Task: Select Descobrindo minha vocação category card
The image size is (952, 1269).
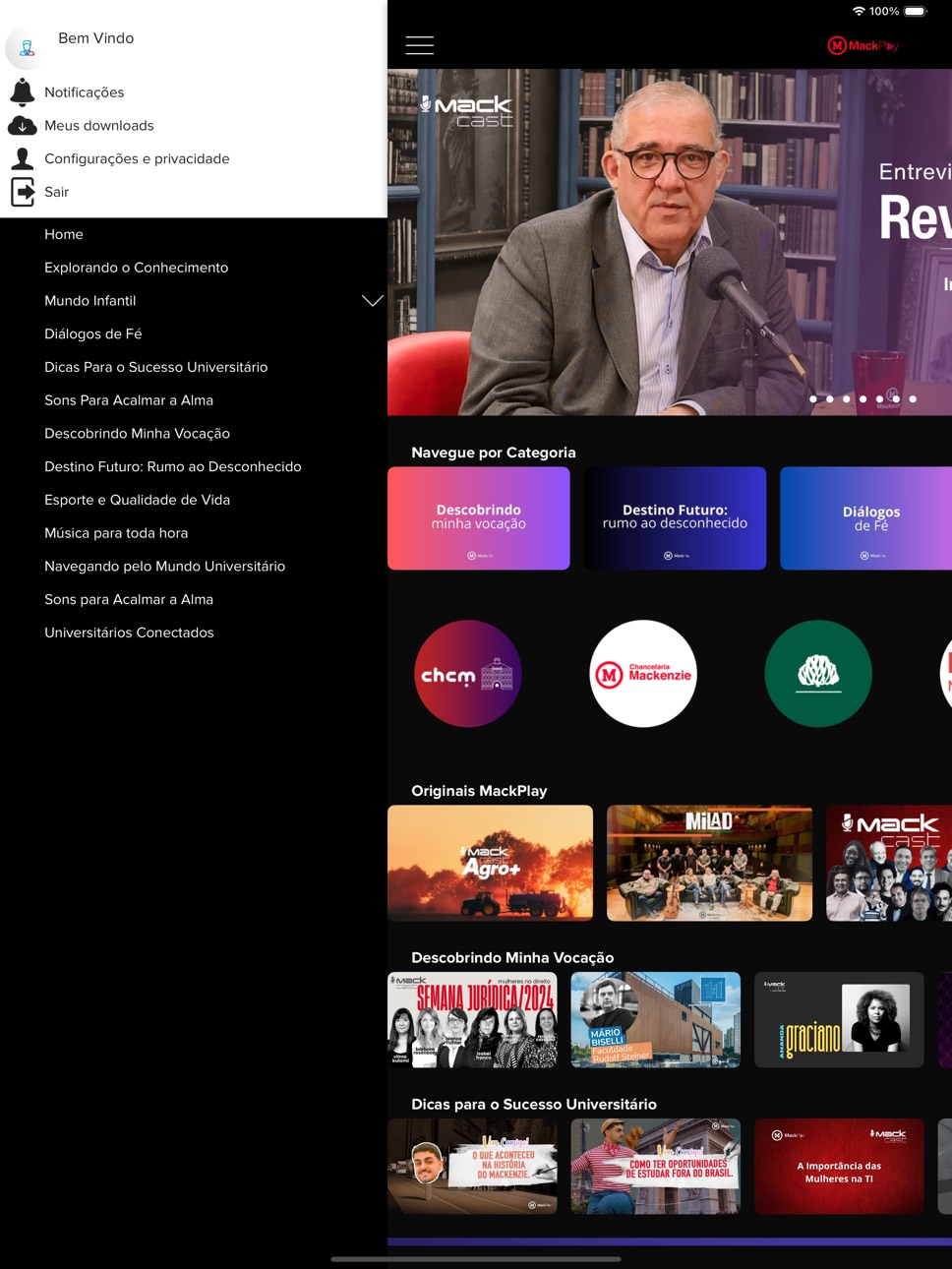Action: (x=479, y=518)
